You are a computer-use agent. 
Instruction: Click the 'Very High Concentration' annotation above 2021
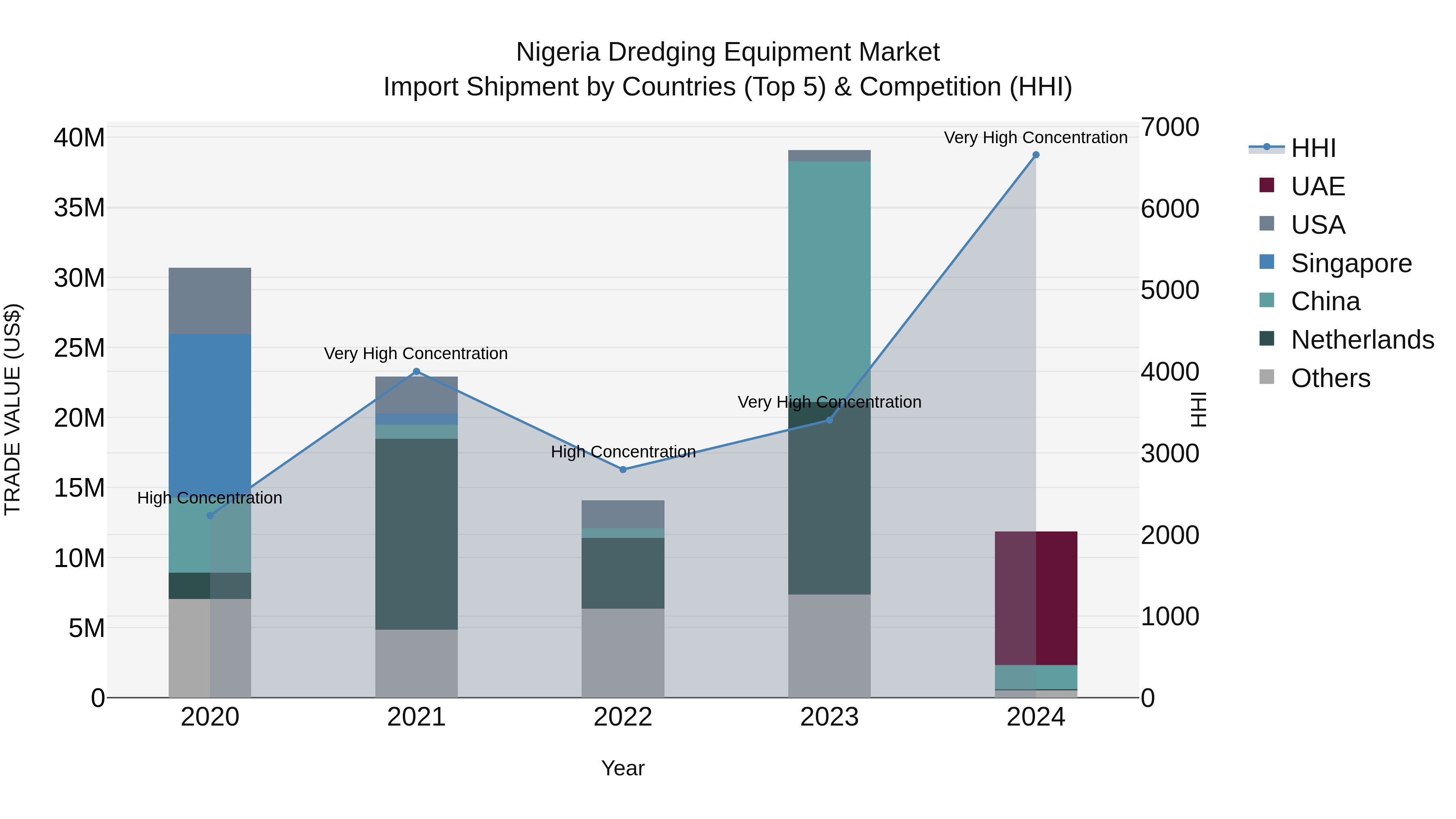pos(416,354)
